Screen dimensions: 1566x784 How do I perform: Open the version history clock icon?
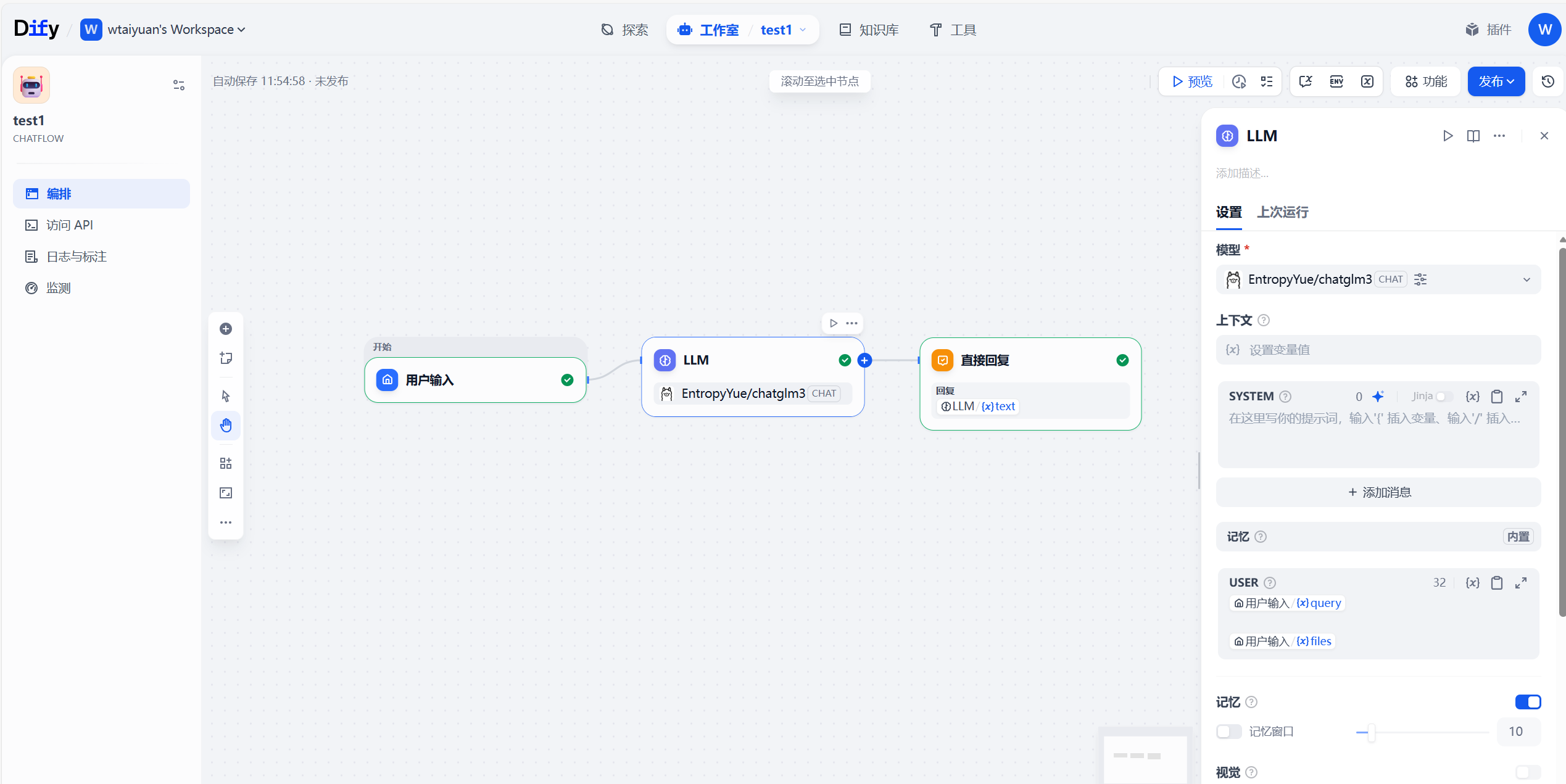coord(1548,81)
